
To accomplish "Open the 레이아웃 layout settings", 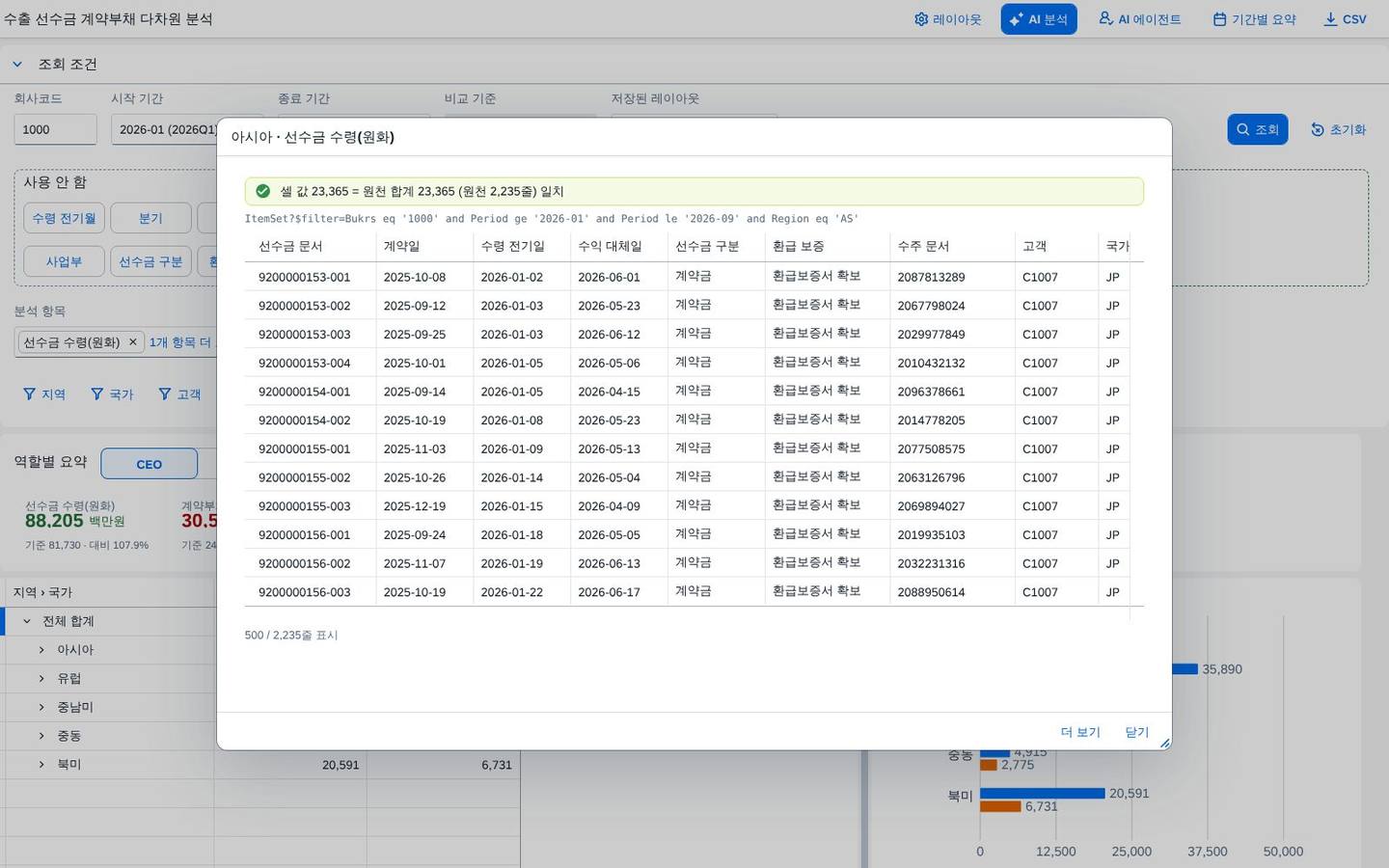I will [947, 19].
